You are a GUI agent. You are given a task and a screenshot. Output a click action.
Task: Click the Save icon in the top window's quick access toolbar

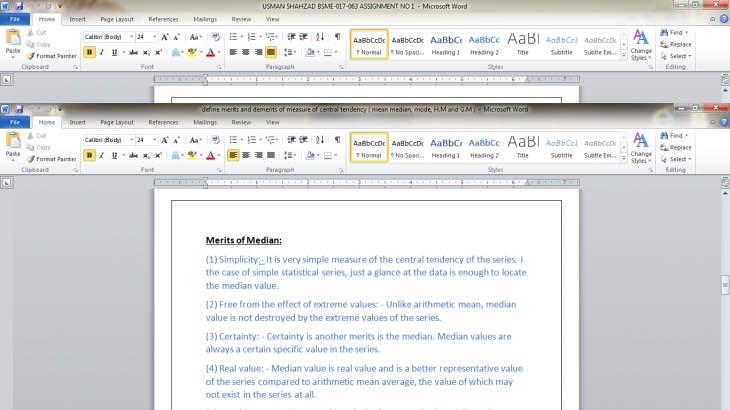coord(19,6)
